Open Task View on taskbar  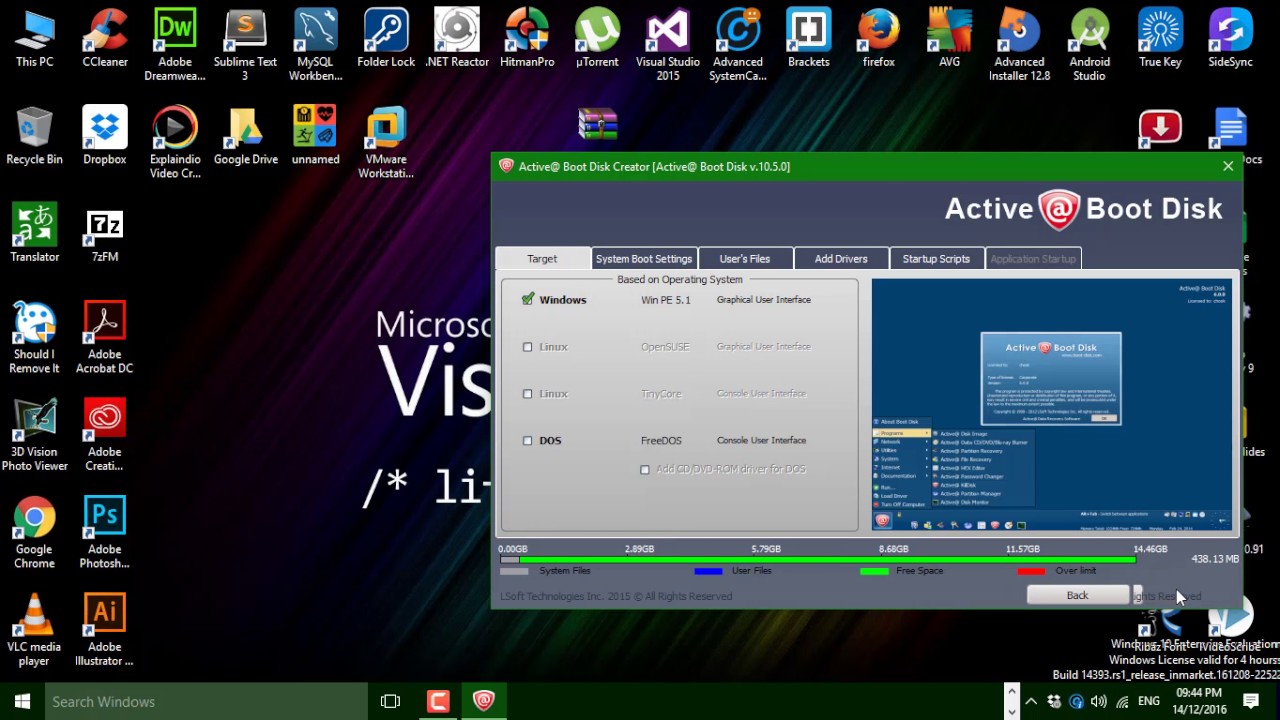coord(391,702)
